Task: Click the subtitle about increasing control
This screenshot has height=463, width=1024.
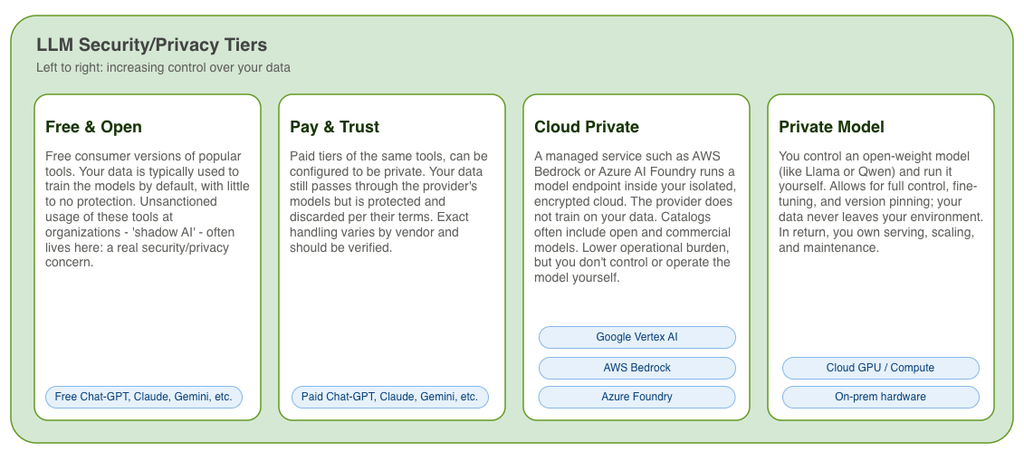Action: tap(163, 67)
